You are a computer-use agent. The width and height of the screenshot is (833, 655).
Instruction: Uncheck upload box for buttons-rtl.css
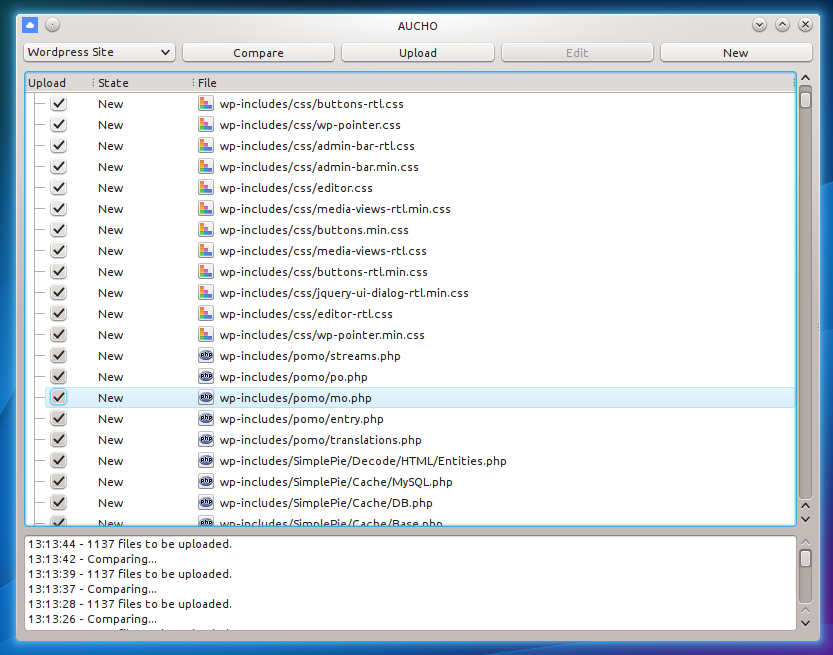pos(58,103)
